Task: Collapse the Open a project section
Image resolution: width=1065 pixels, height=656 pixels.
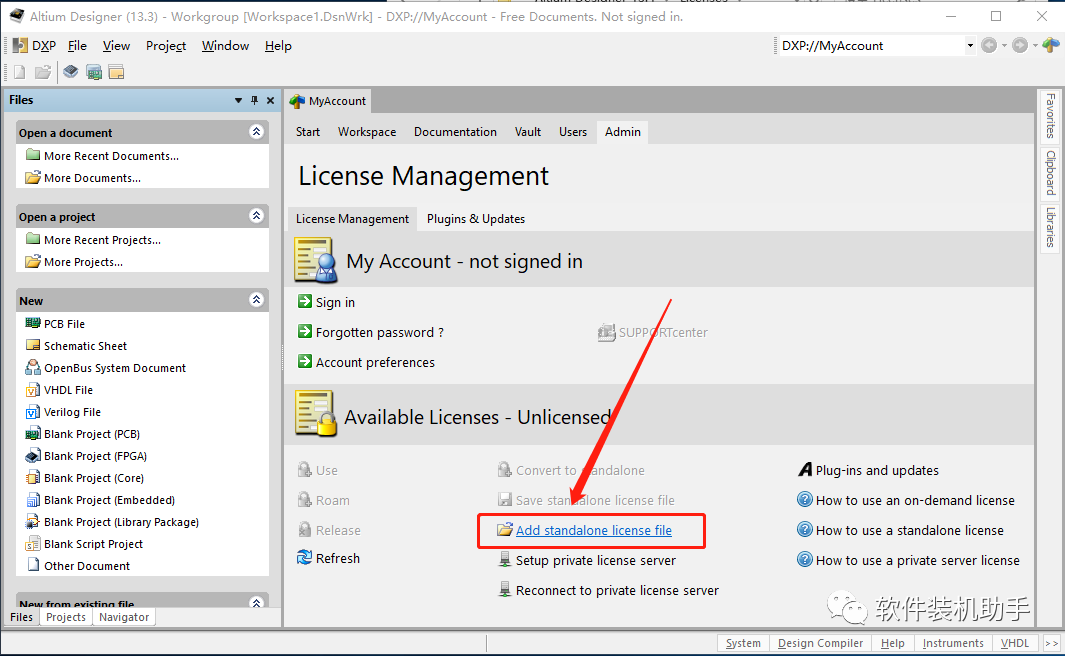Action: 256,216
